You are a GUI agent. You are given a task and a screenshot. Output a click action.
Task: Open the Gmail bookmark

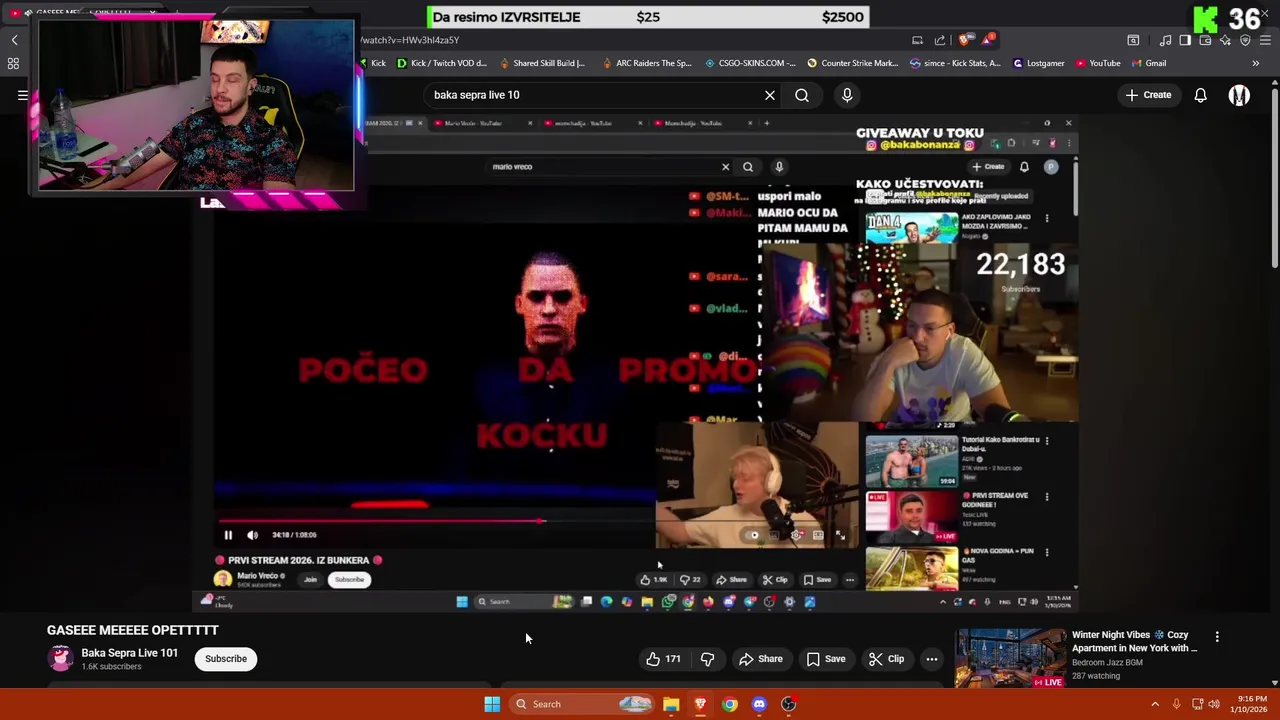click(1149, 63)
